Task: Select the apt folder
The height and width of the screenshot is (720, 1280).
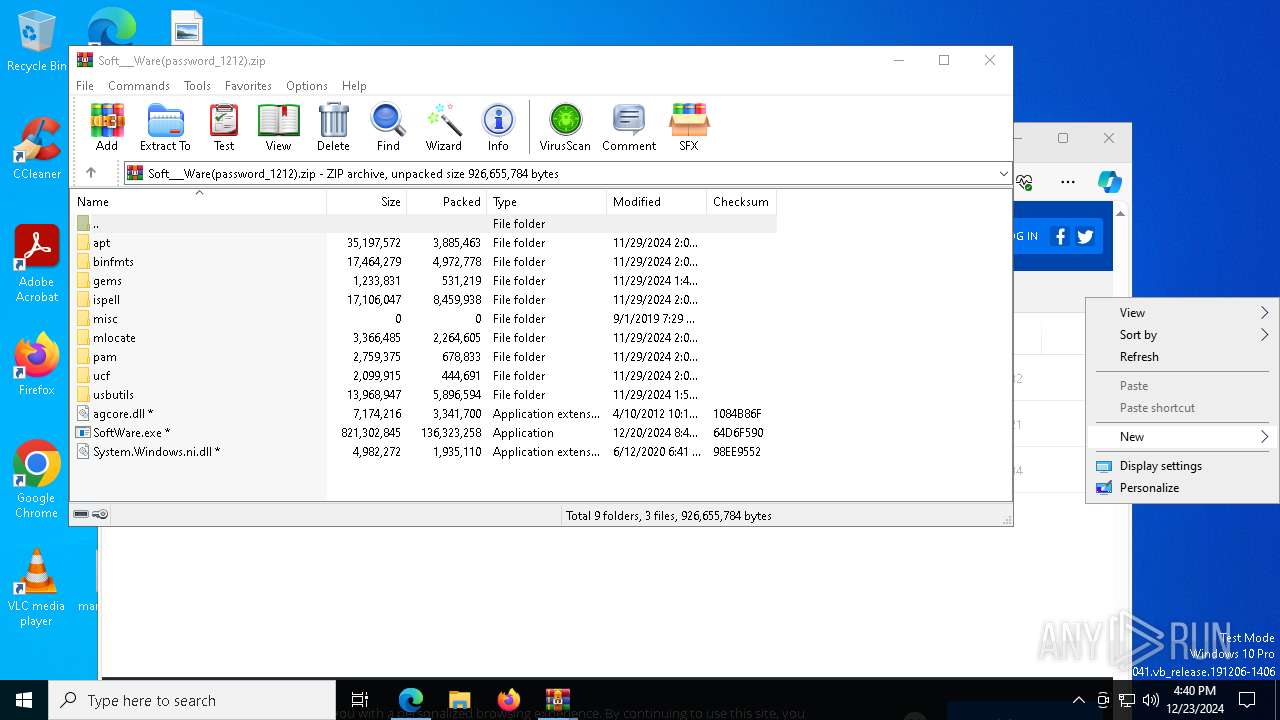Action: (x=424, y=243)
